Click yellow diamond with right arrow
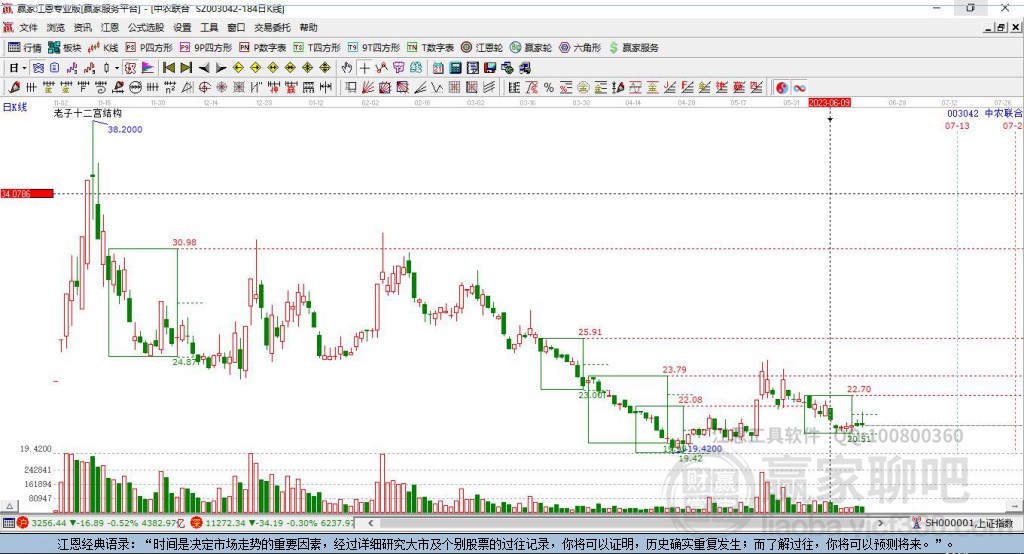The image size is (1024, 554). (x=255, y=67)
